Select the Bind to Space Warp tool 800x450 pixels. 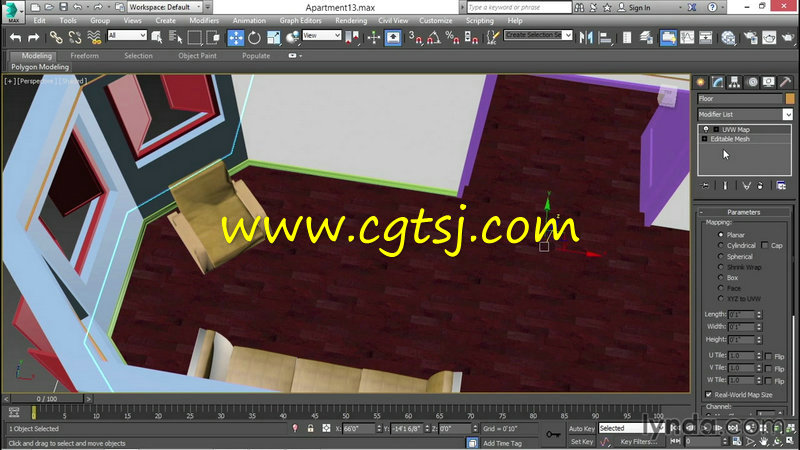(x=94, y=37)
